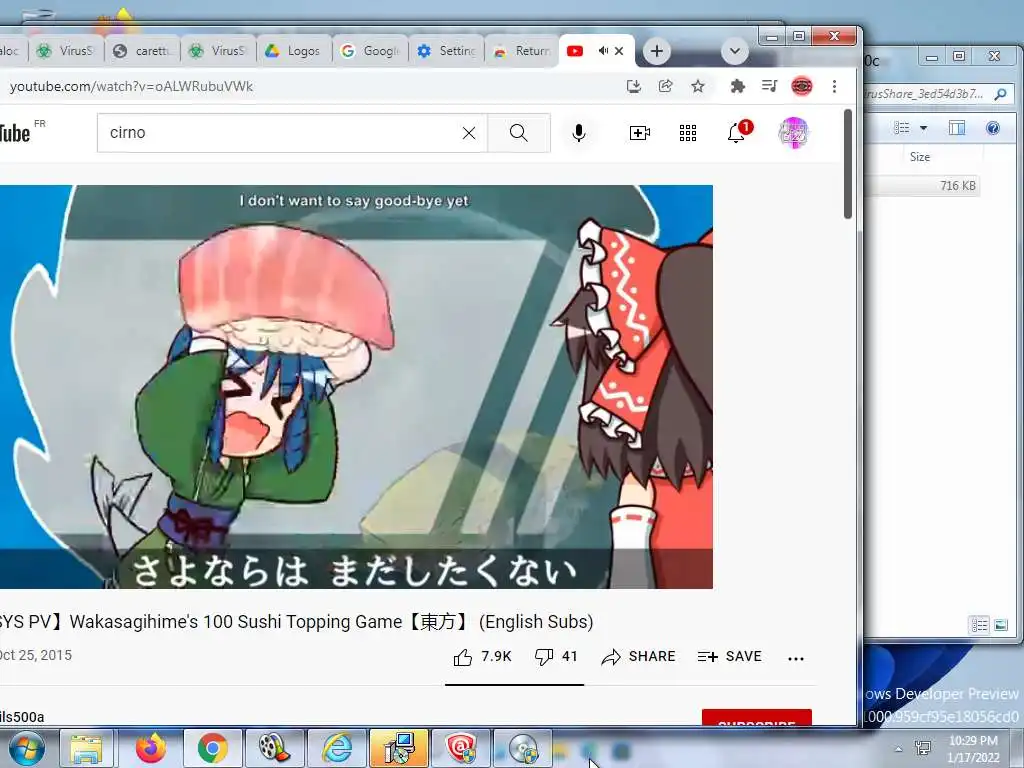Switch to the Logos tab
1024x768 pixels.
(x=294, y=51)
